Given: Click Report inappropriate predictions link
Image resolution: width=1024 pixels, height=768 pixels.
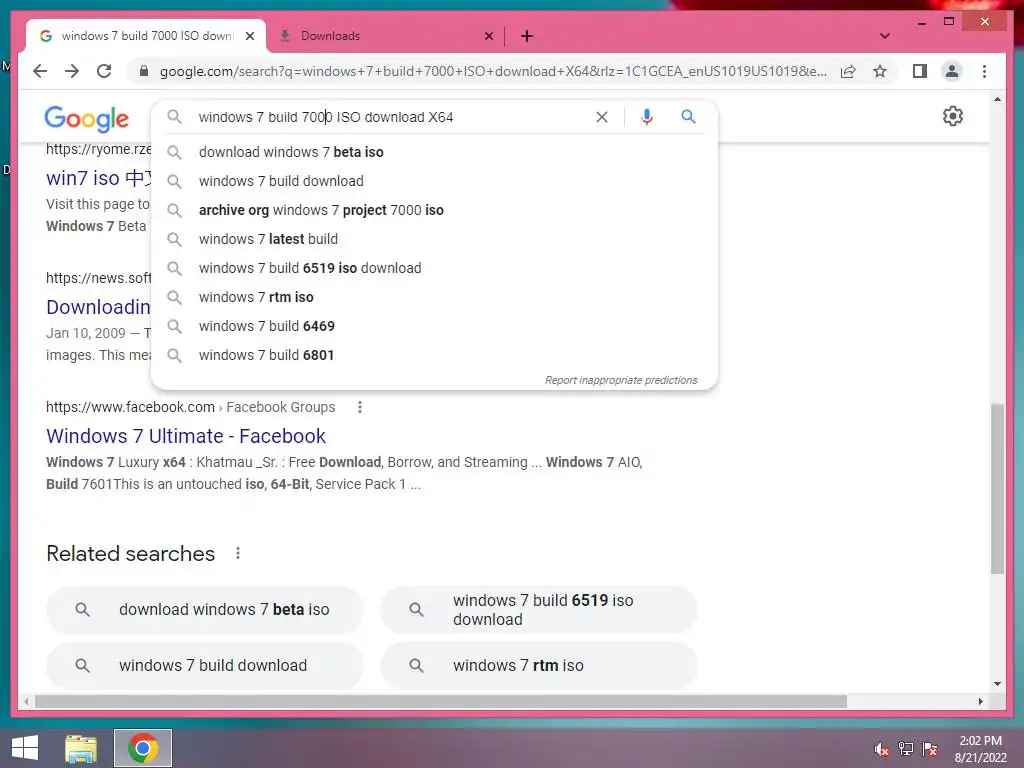Looking at the screenshot, I should click(621, 380).
